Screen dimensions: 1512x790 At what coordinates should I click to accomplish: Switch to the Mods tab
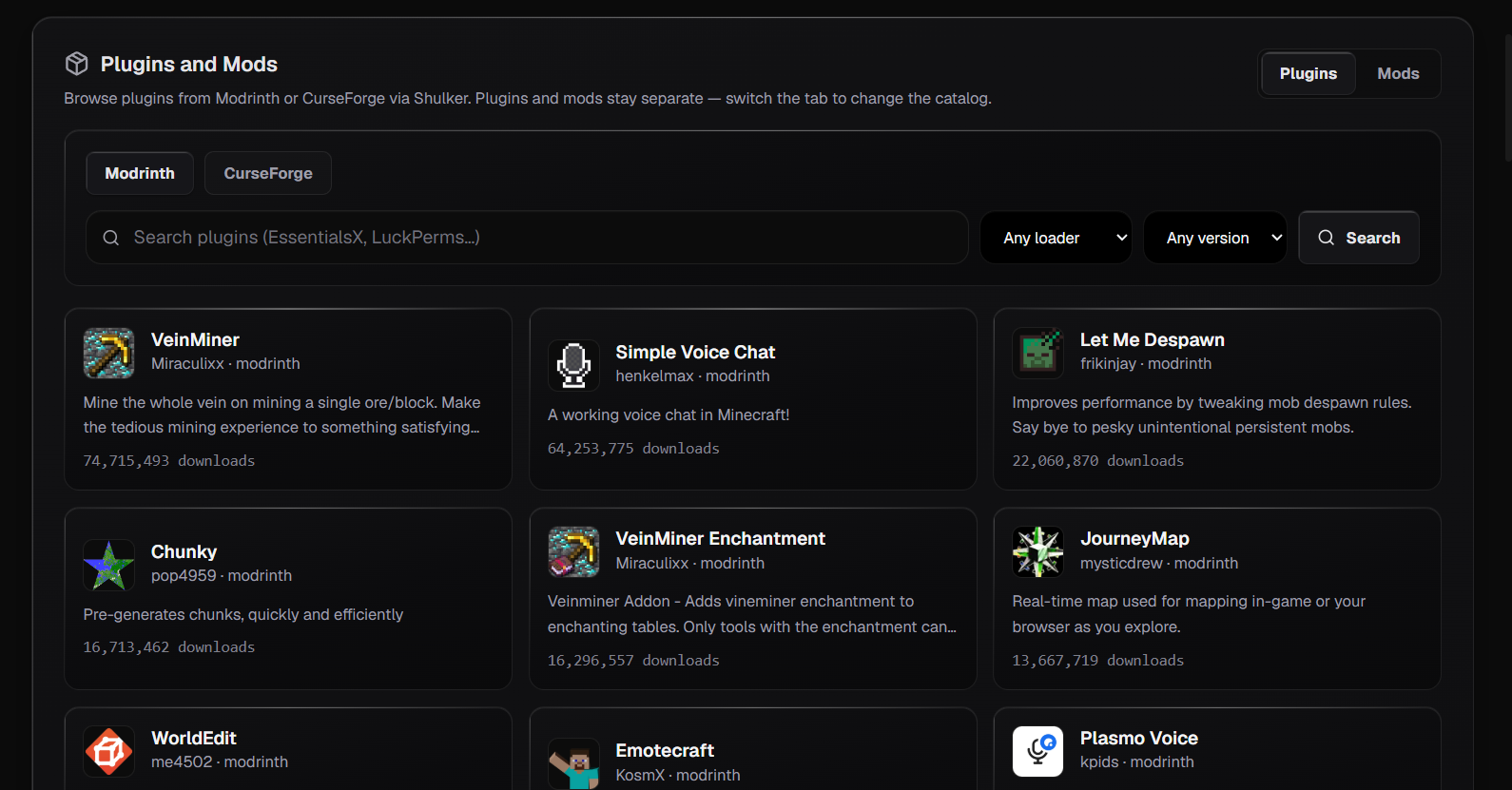pyautogui.click(x=1398, y=73)
